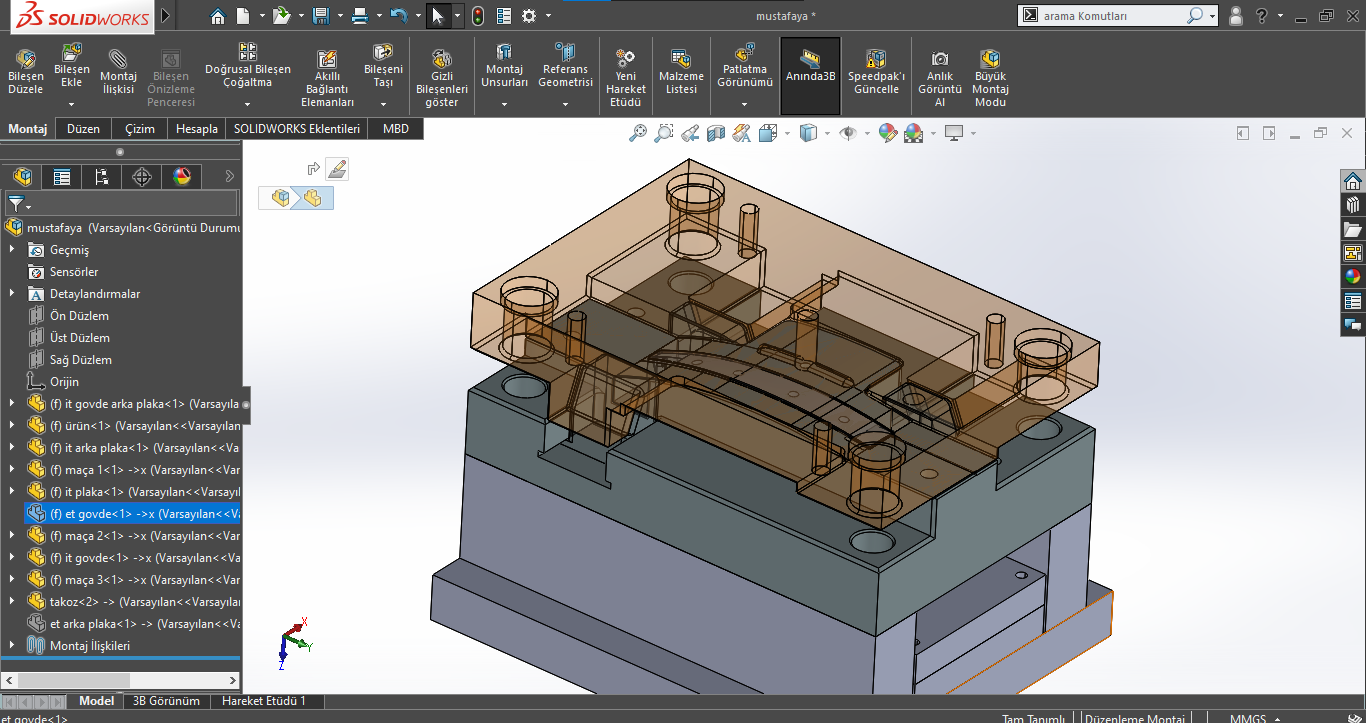Click Bileşen Düzele (Edit Component) tool
1366x723 pixels.
(x=26, y=72)
